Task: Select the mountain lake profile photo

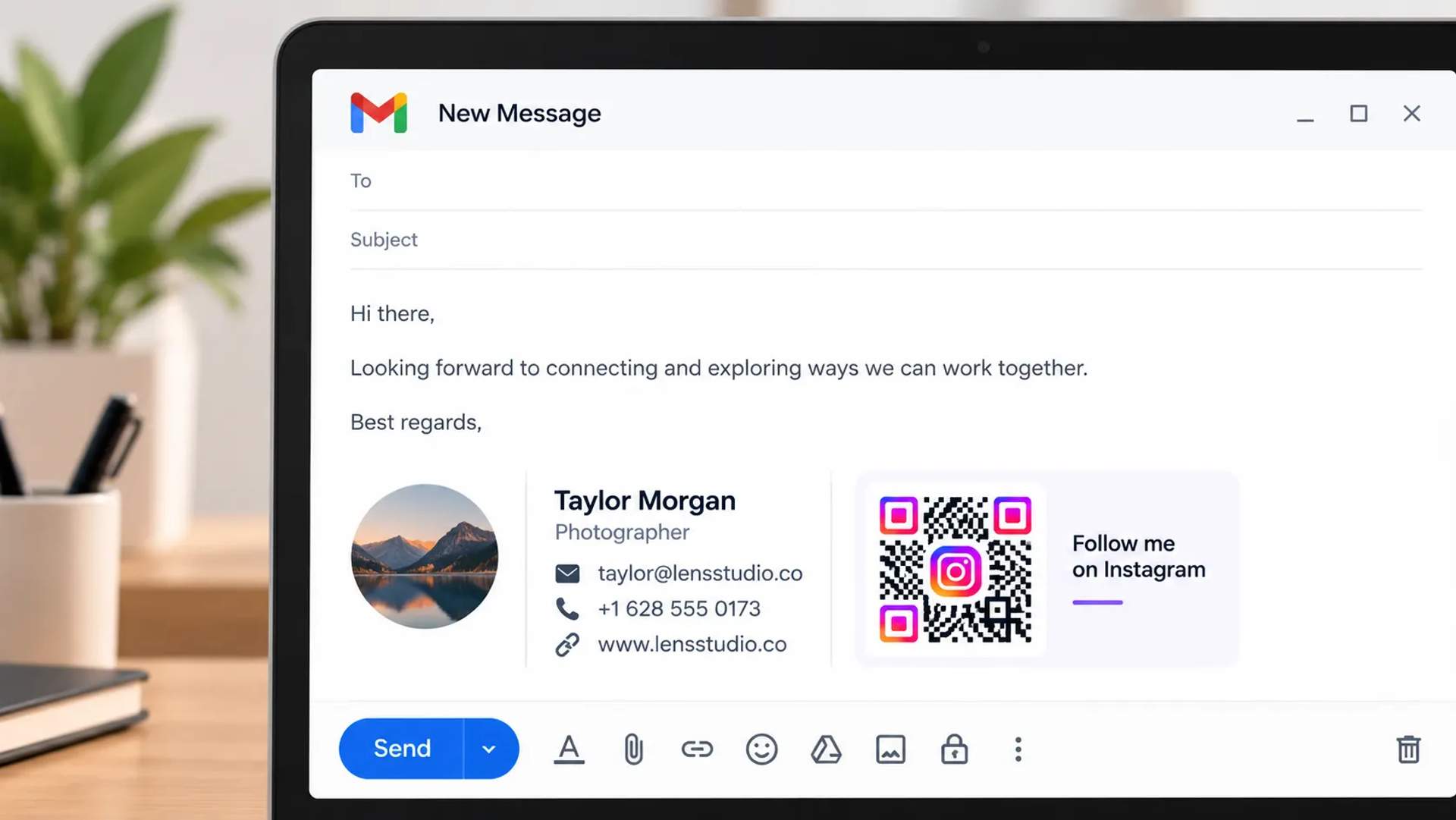Action: 425,556
